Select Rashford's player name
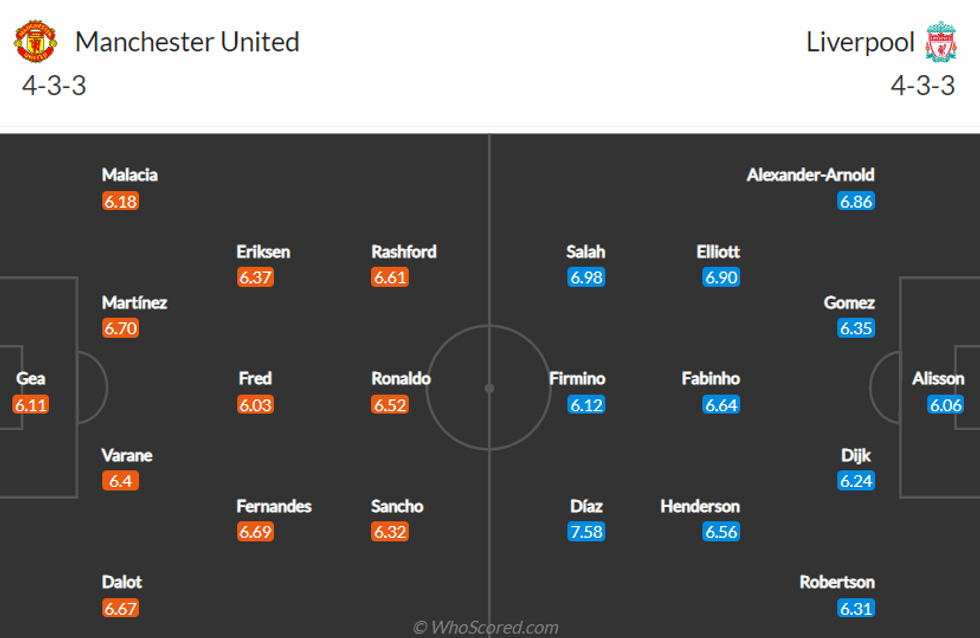The image size is (980, 638). coord(404,252)
